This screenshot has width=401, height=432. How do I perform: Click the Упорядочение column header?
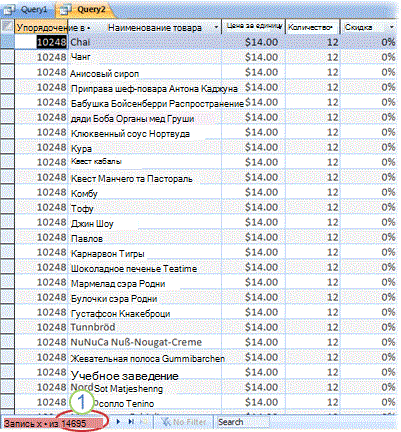pos(50,27)
